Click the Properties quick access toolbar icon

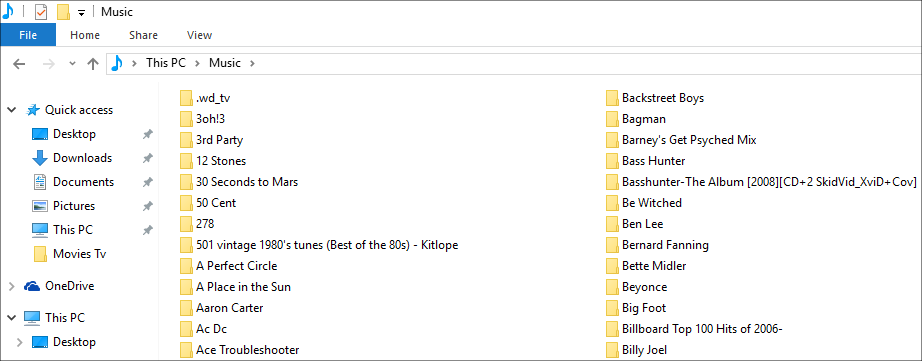[41, 12]
